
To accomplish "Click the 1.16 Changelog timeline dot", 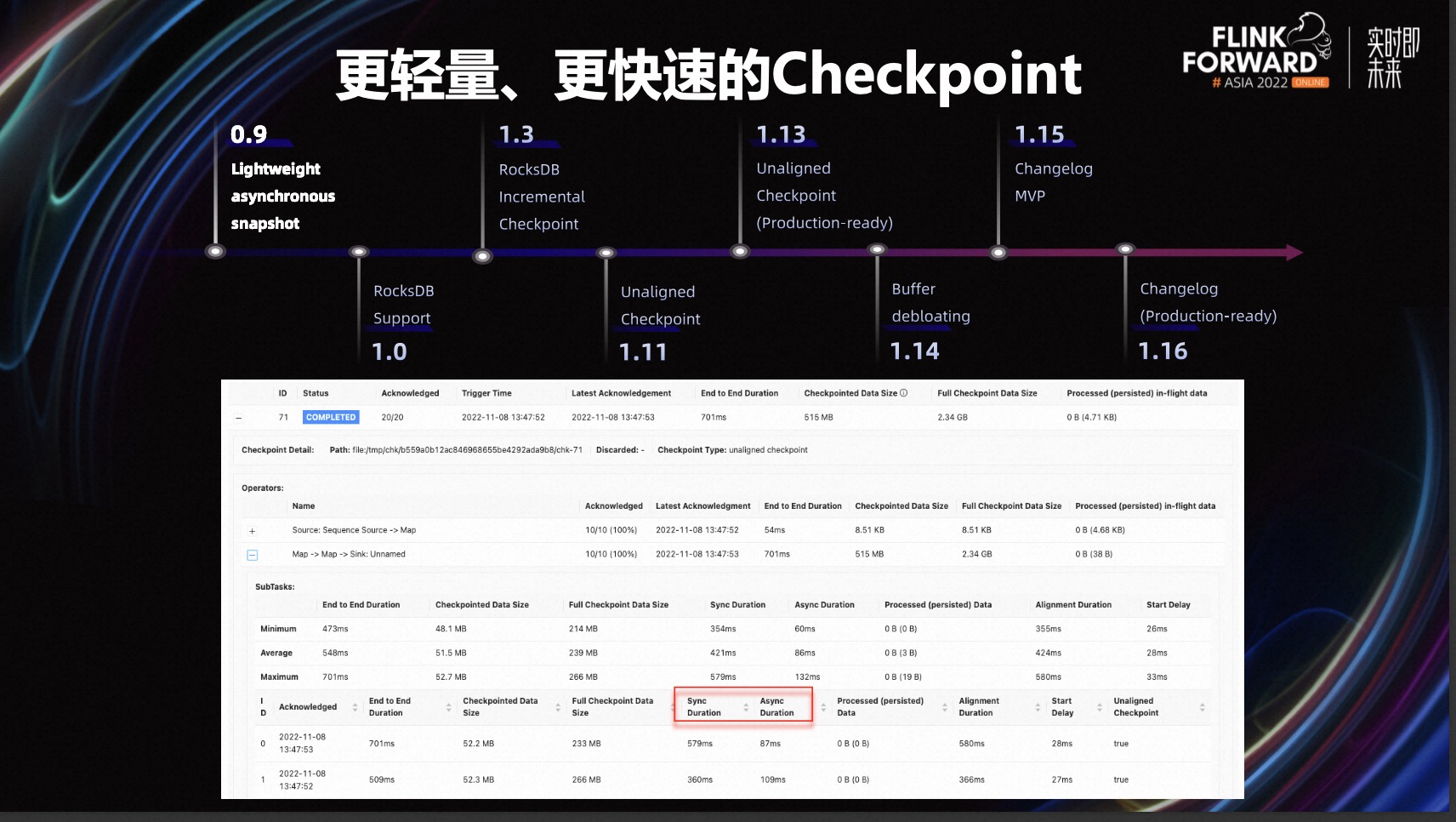I will [1125, 249].
